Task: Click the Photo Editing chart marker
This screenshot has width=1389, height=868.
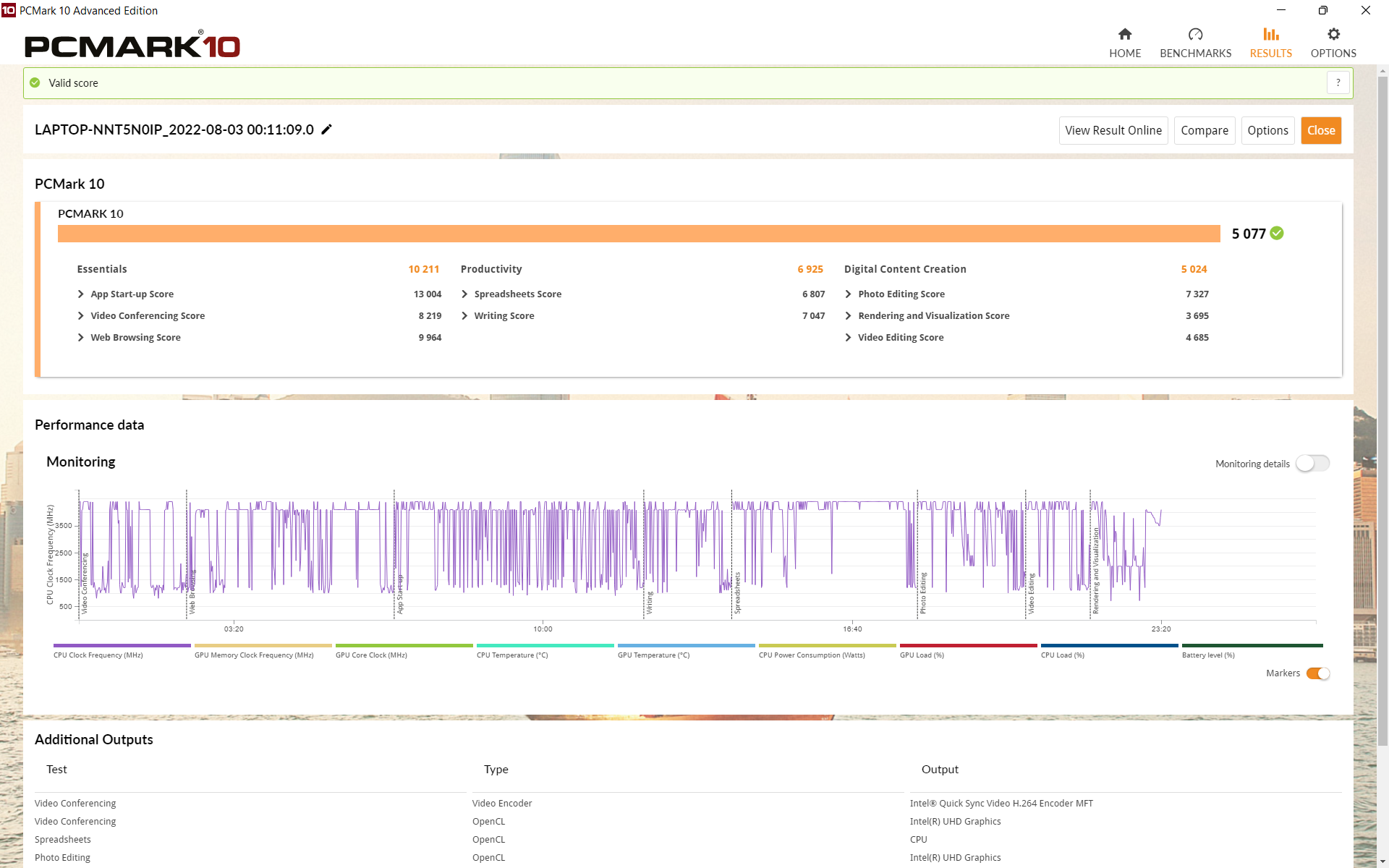Action: tap(923, 593)
